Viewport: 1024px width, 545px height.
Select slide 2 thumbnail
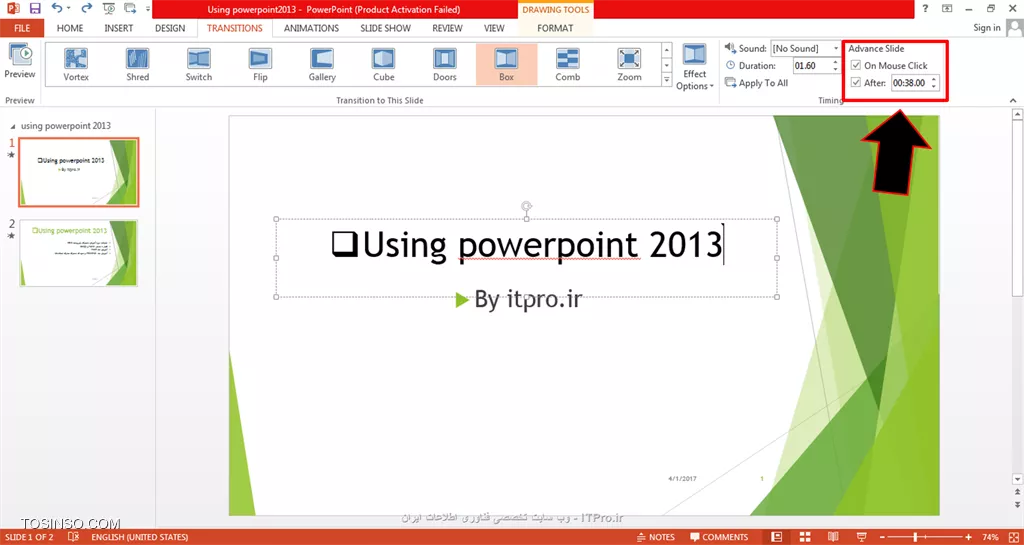[78, 253]
